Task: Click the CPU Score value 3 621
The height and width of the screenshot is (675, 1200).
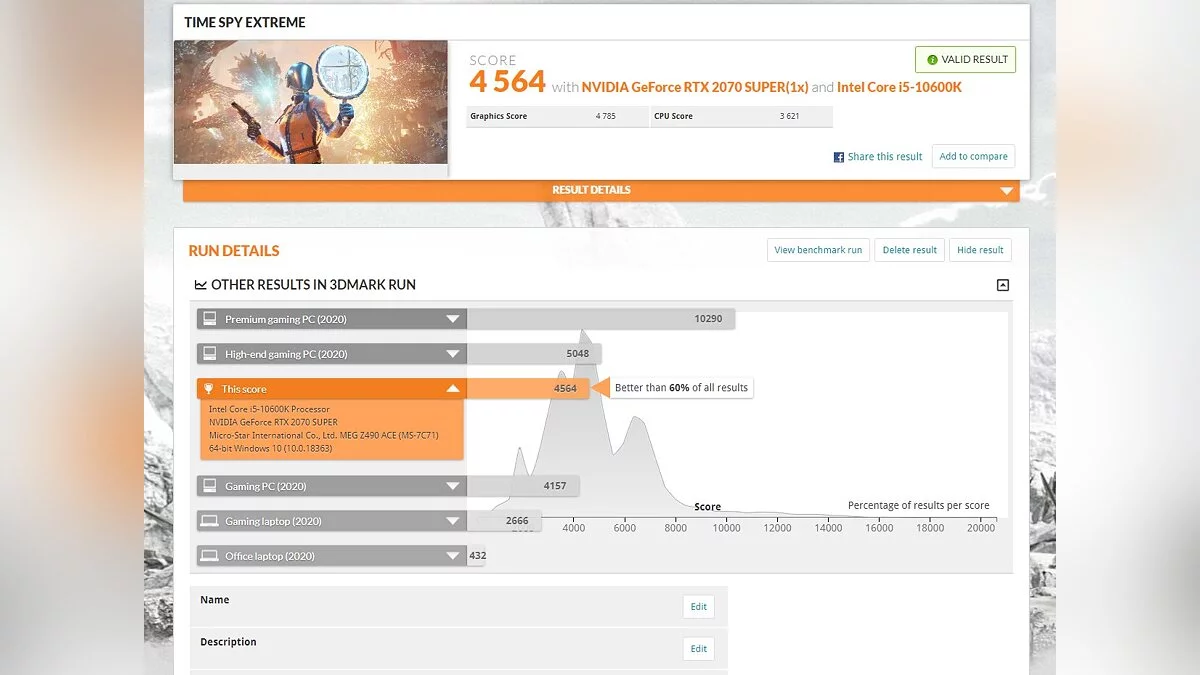Action: [790, 116]
